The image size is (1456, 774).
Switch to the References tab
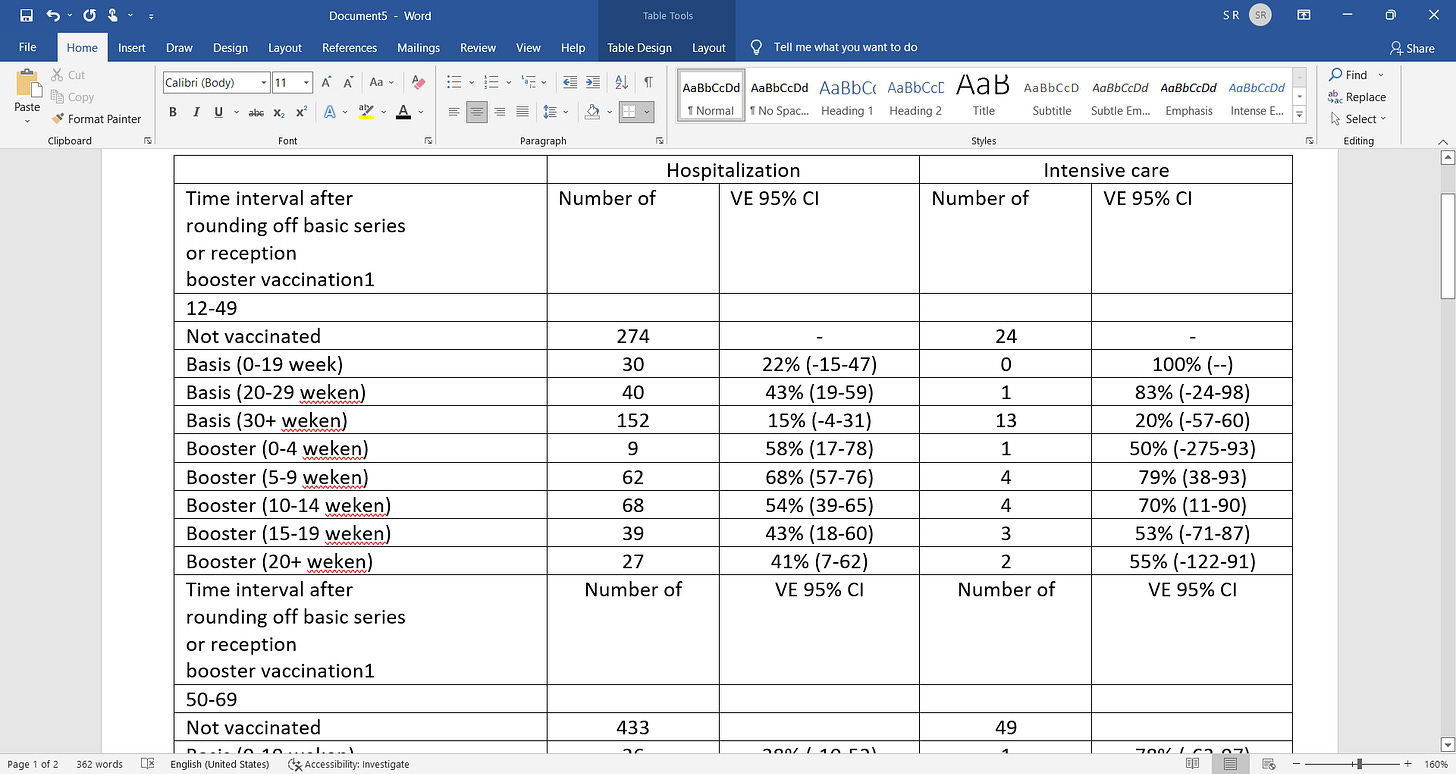pos(349,47)
